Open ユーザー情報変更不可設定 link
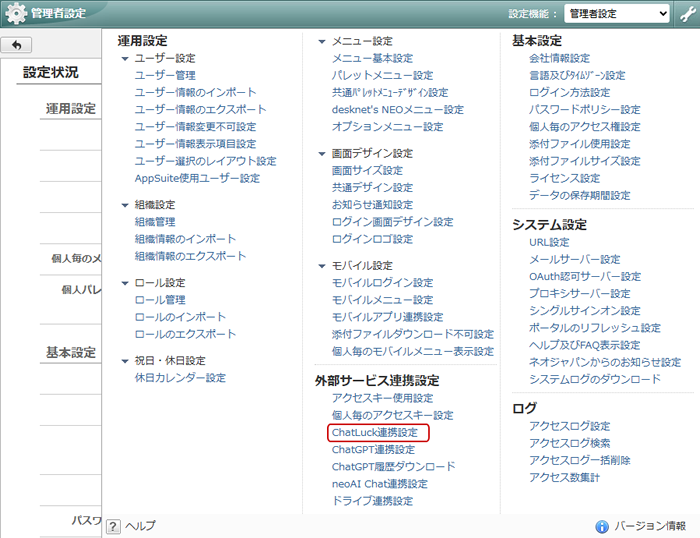Image resolution: width=700 pixels, height=538 pixels. pos(196,127)
